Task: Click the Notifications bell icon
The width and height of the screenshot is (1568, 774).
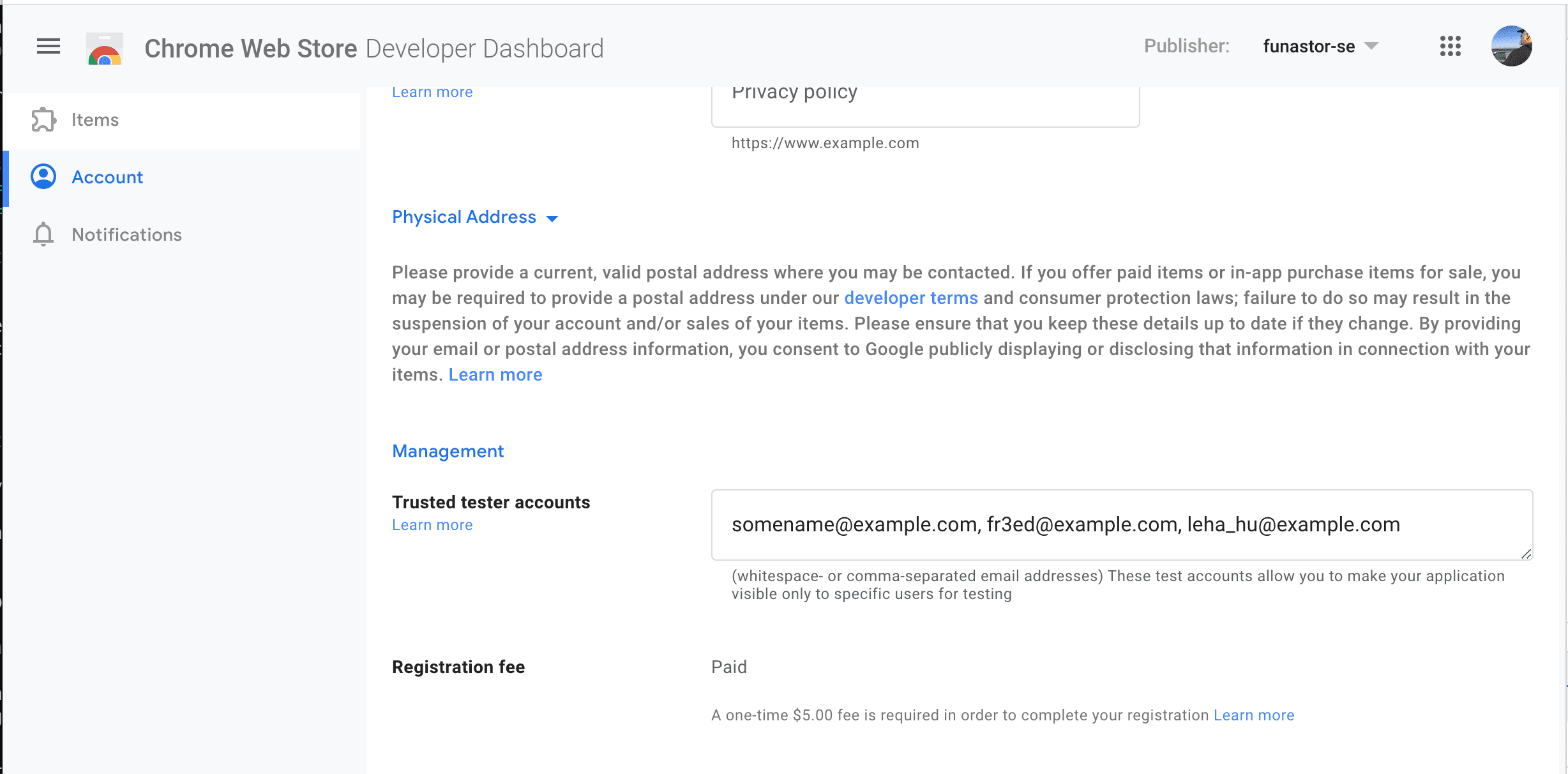Action: pyautogui.click(x=43, y=235)
